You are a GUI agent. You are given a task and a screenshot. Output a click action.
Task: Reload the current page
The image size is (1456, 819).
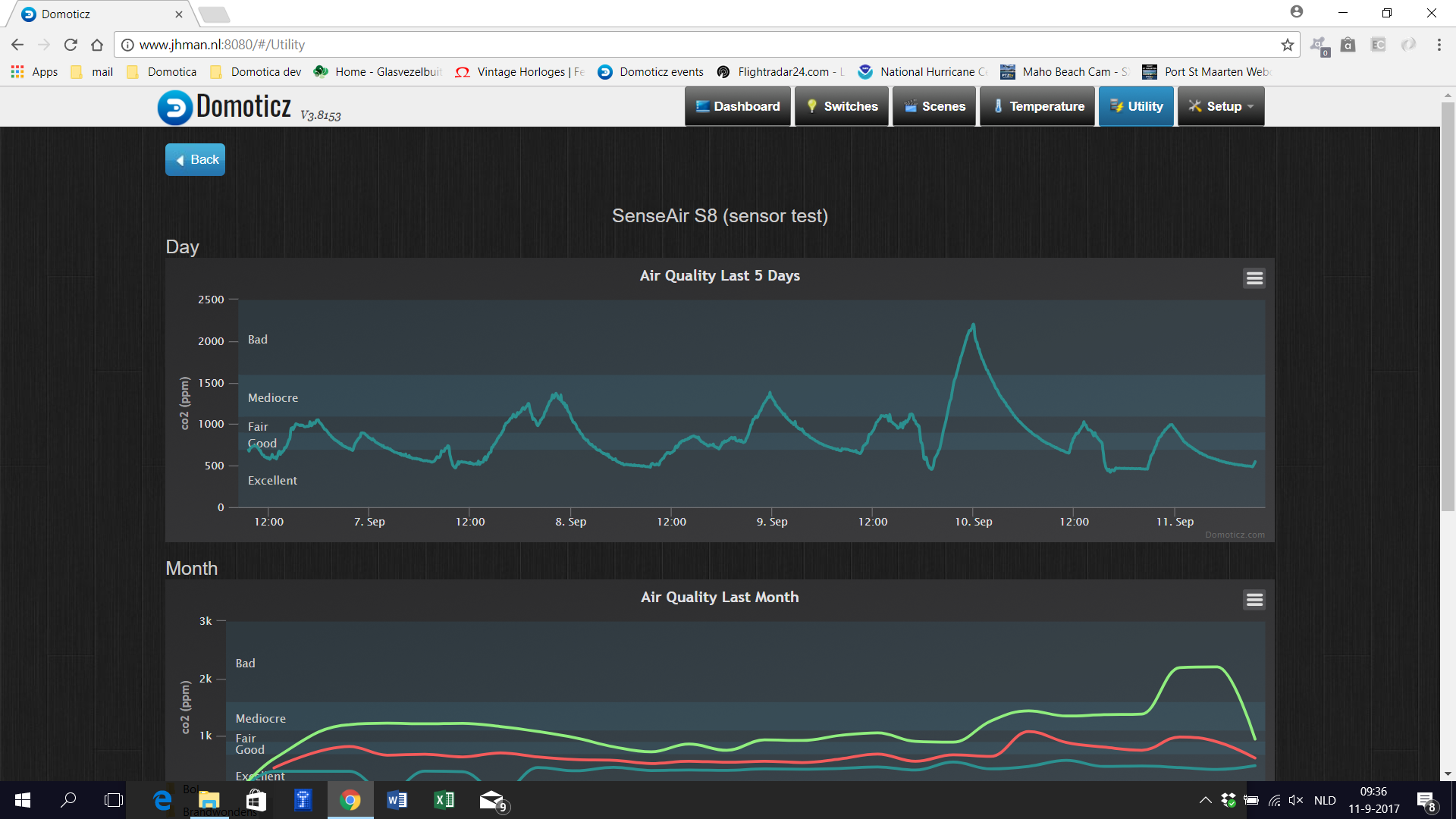(71, 45)
